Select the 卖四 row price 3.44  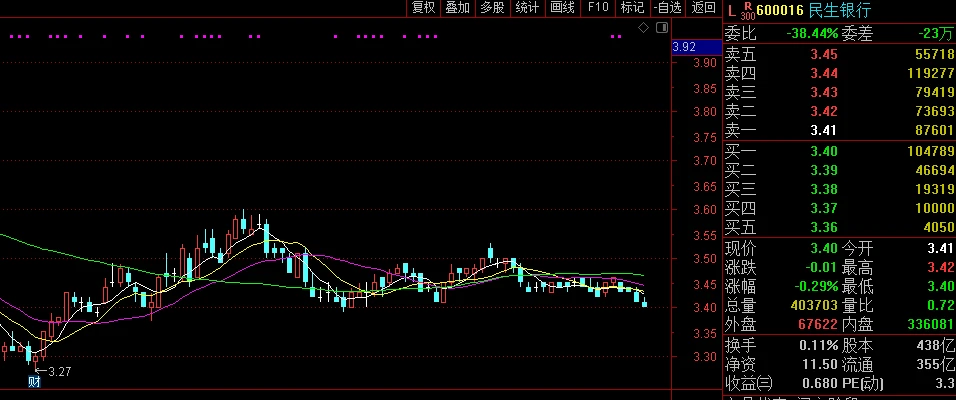[824, 73]
